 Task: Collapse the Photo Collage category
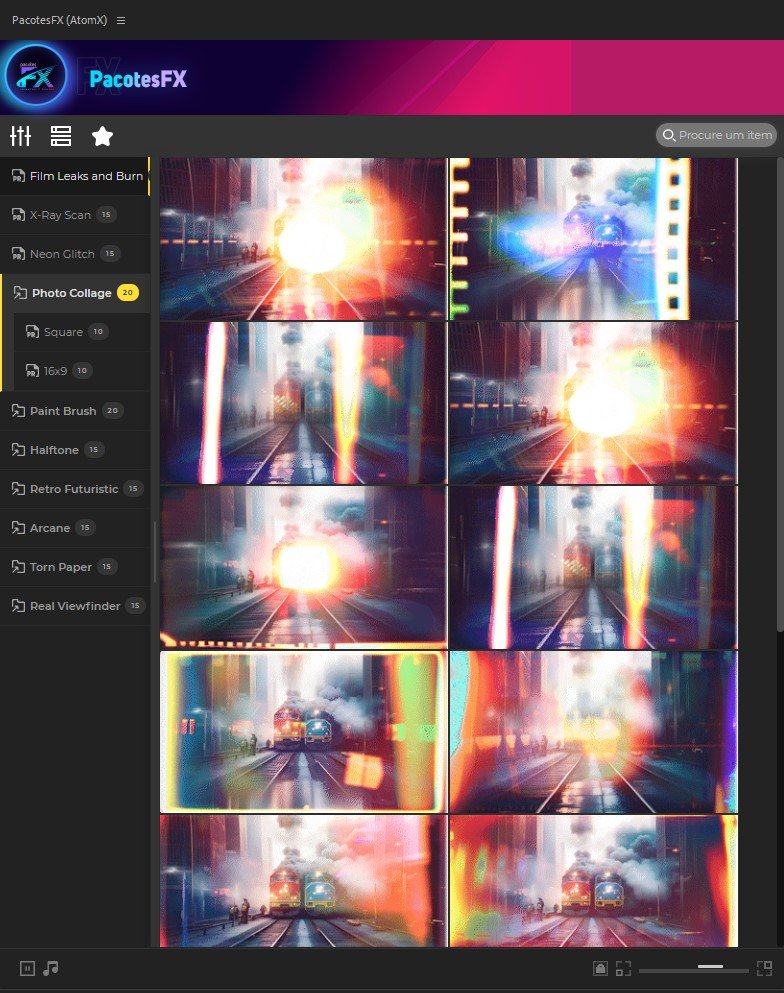pyautogui.click(x=71, y=293)
